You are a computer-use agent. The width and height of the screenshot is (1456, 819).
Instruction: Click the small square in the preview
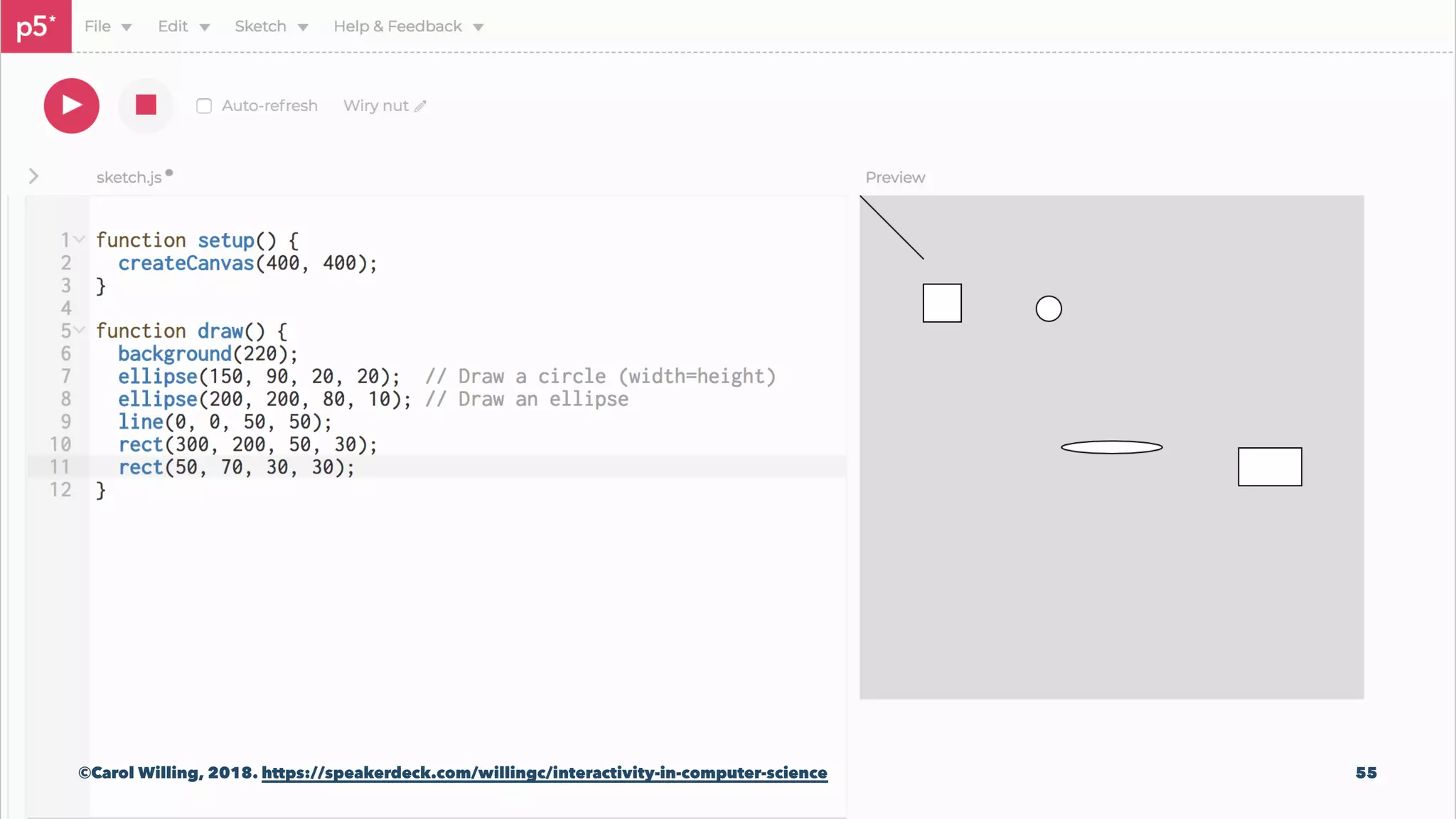pyautogui.click(x=942, y=303)
